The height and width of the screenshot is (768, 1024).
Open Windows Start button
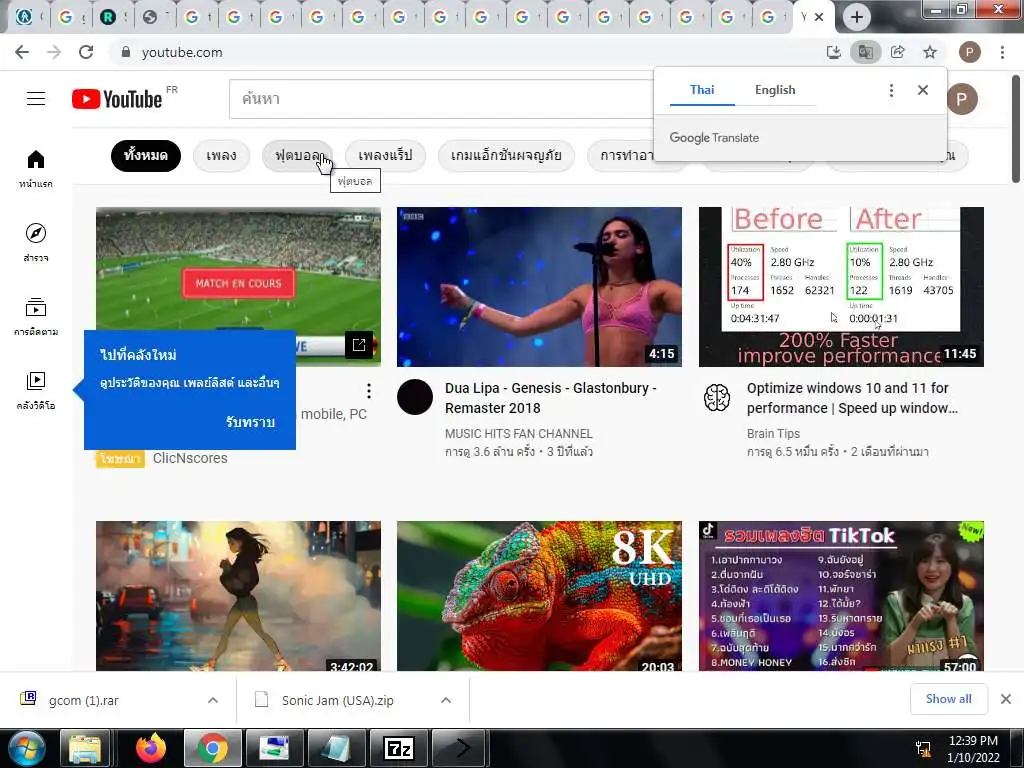tap(26, 748)
